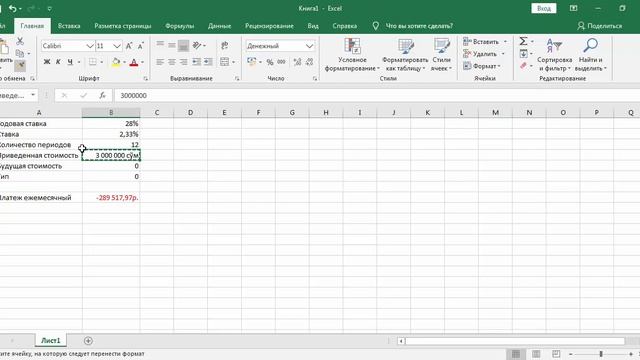
Task: Open the Number group dialog launcher
Action: click(x=315, y=78)
